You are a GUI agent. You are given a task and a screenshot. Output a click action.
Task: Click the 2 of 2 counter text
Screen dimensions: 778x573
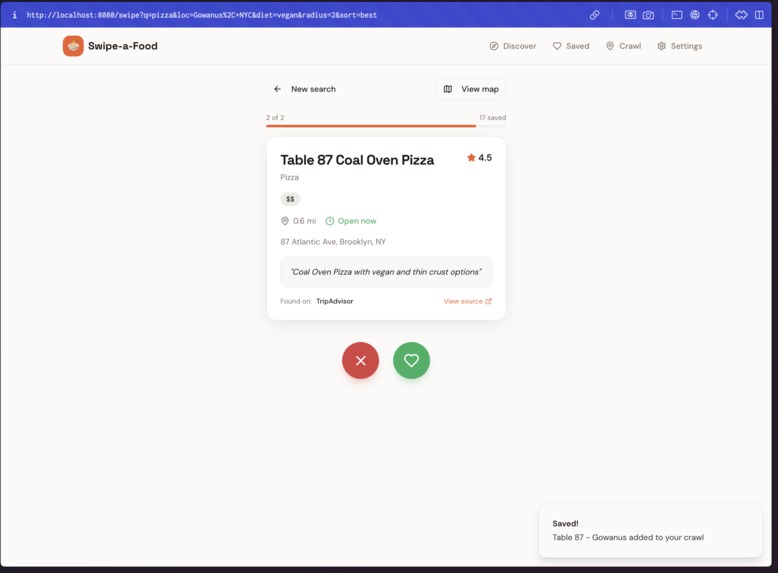coord(275,118)
